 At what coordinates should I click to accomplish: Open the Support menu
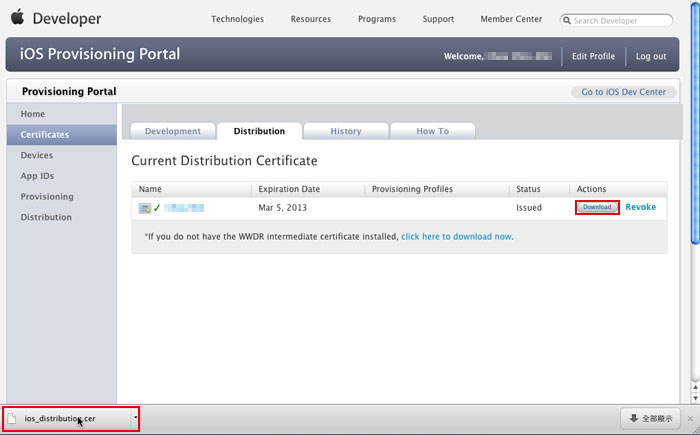pos(438,19)
